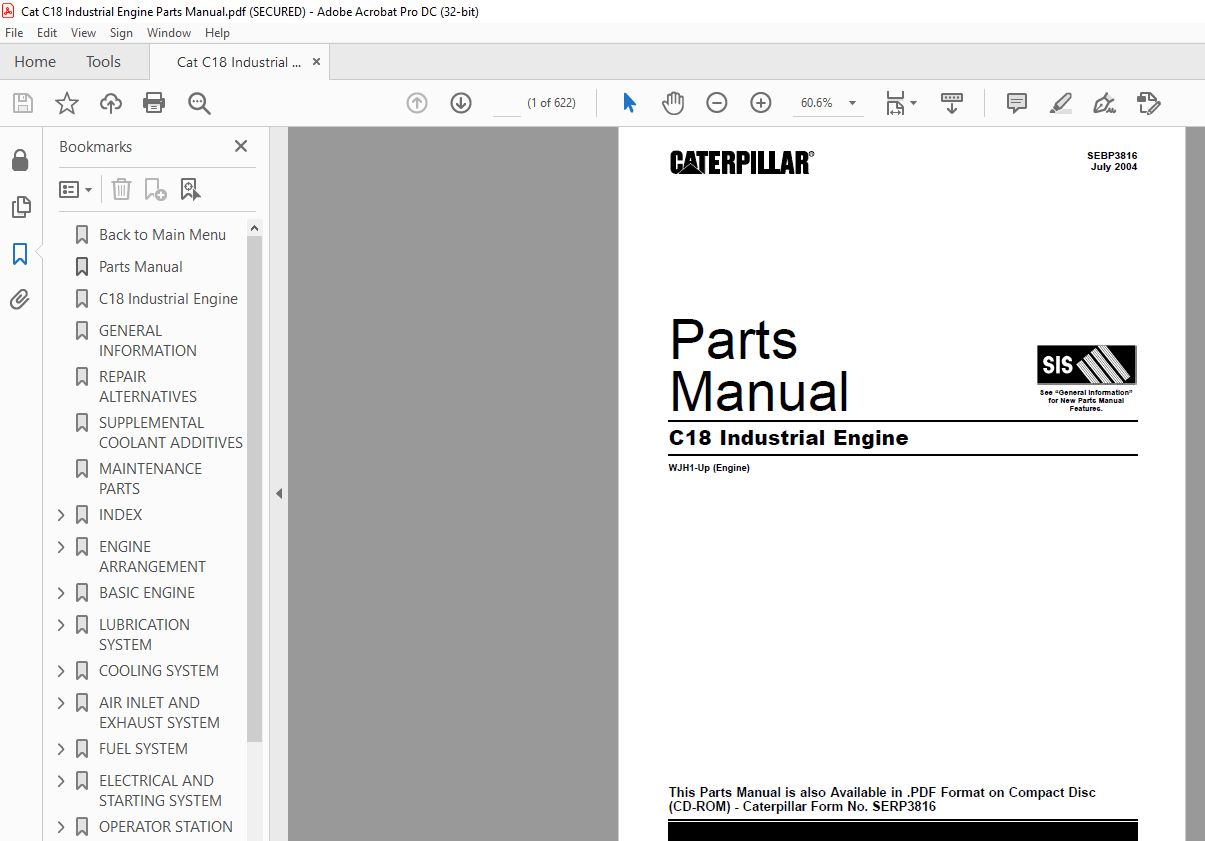
Task: Open the zoom level dropdown
Action: (852, 103)
